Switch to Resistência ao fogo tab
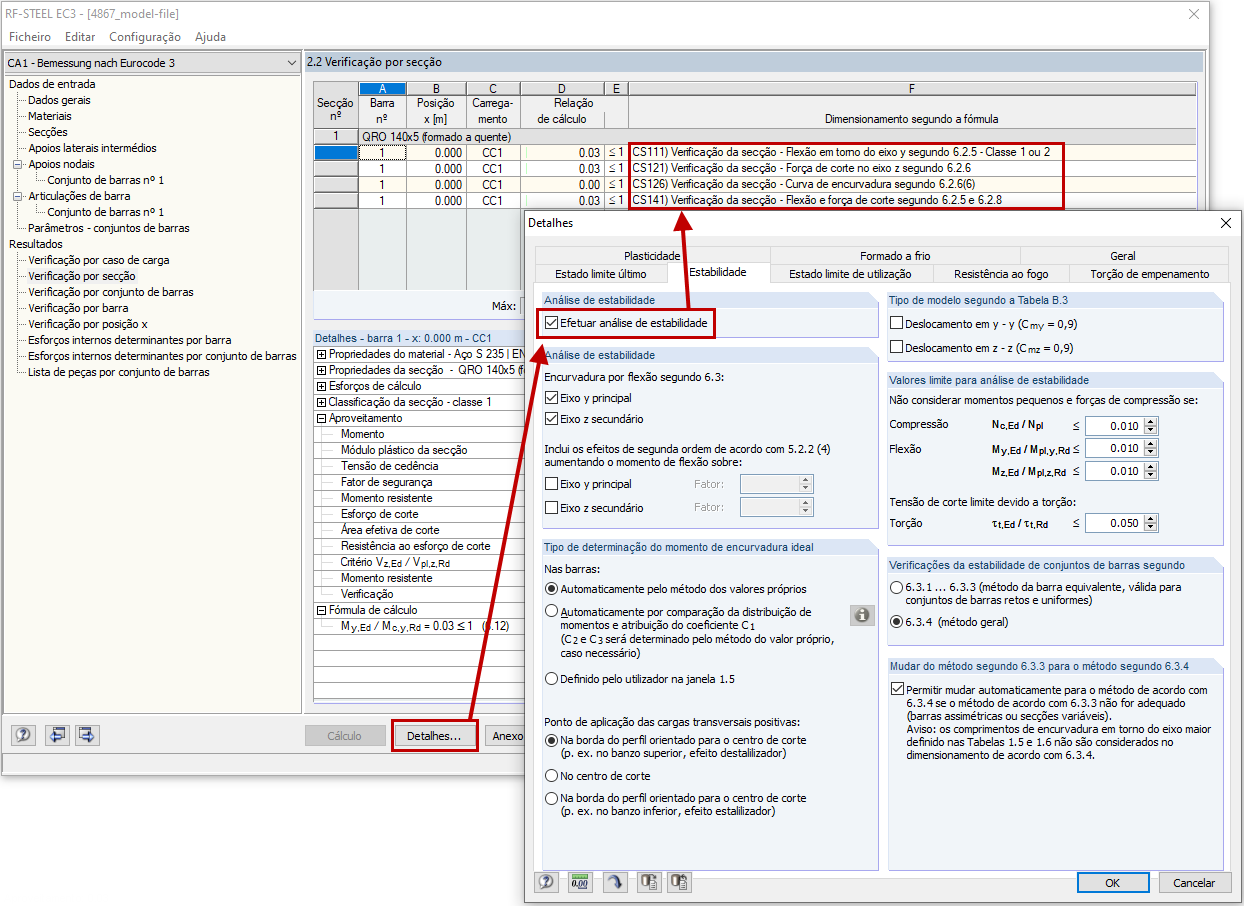The height and width of the screenshot is (906, 1244). tap(1001, 273)
